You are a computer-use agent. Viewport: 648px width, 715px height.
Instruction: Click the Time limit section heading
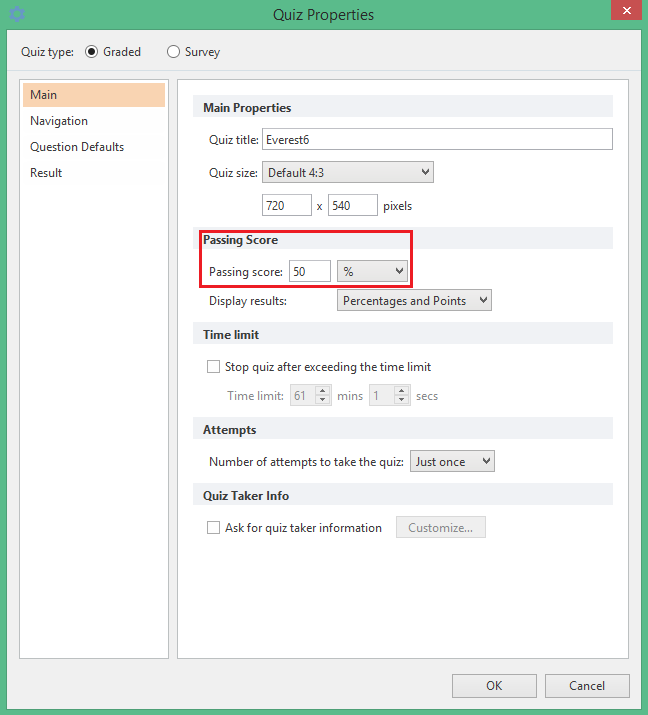[231, 335]
